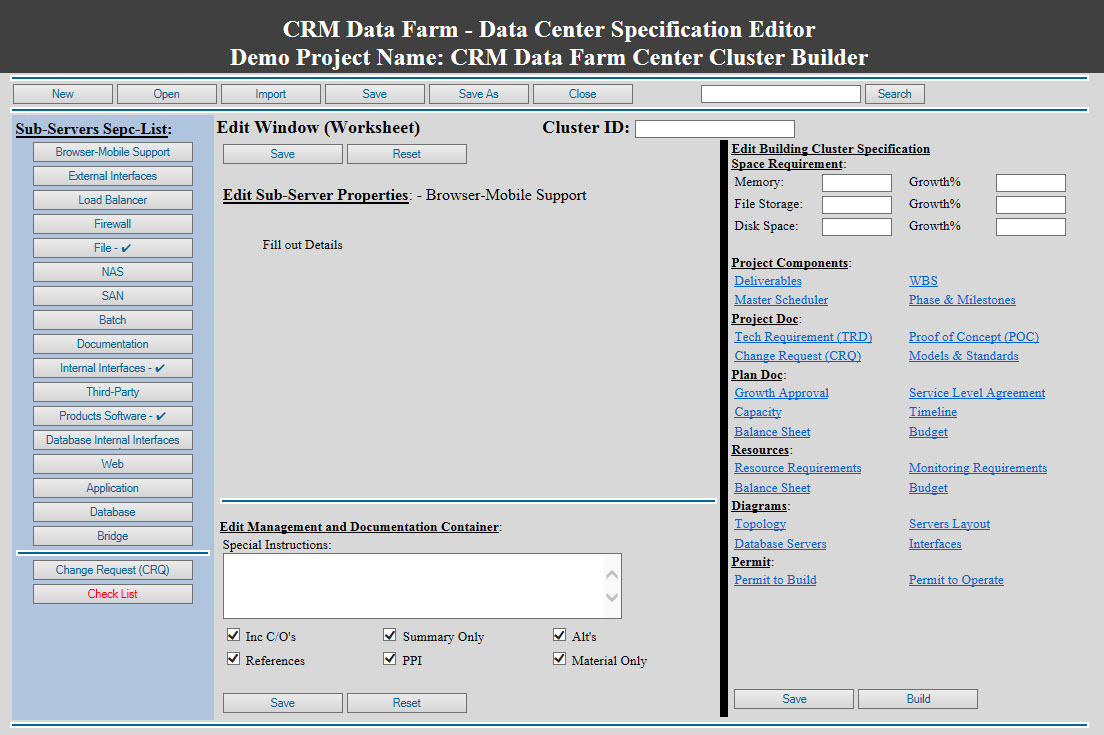Select the NAS sub-server
Viewport: 1104px width, 735px height.
112,272
